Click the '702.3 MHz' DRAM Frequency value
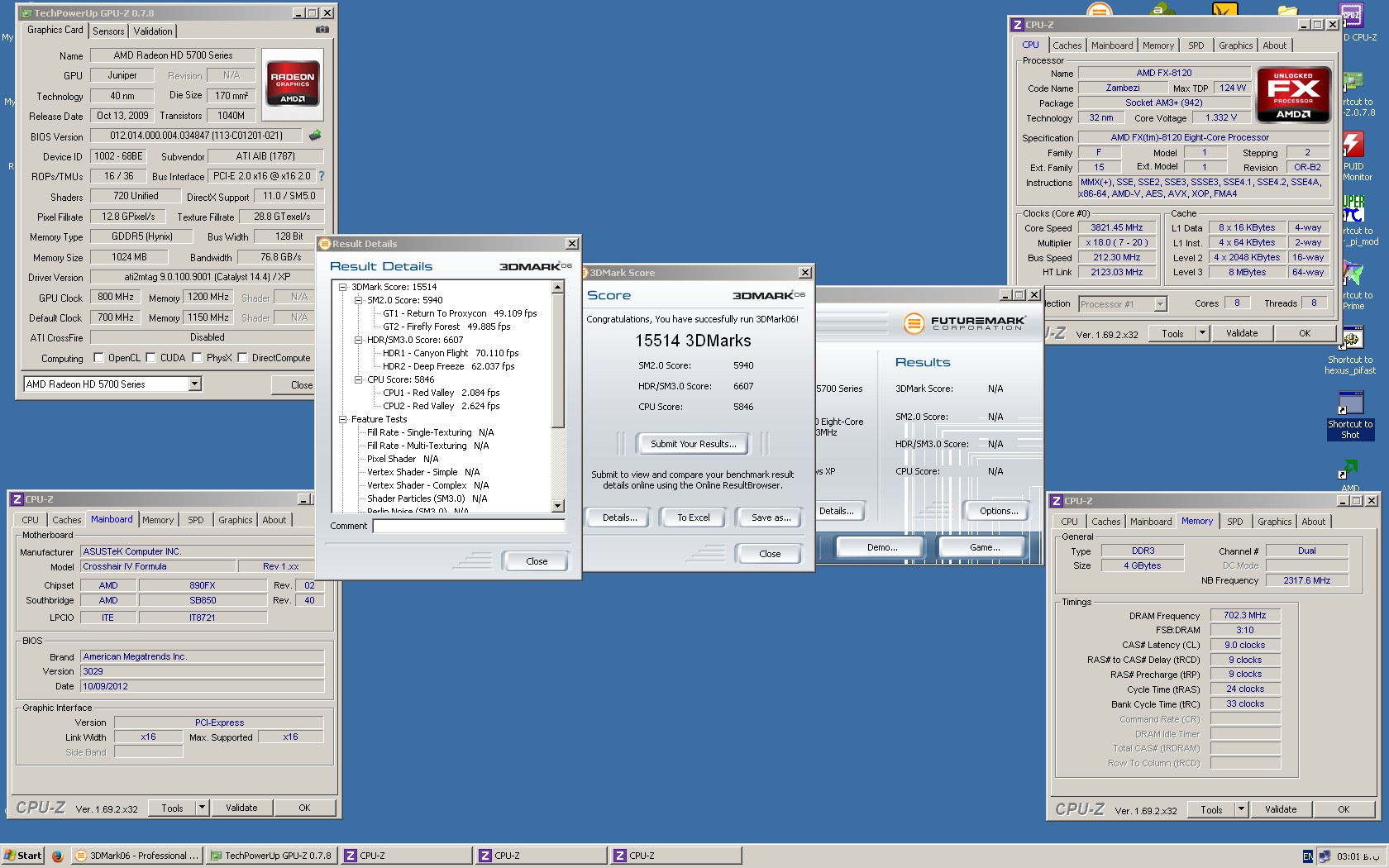Screen dimensions: 1389x868 (x=1245, y=615)
